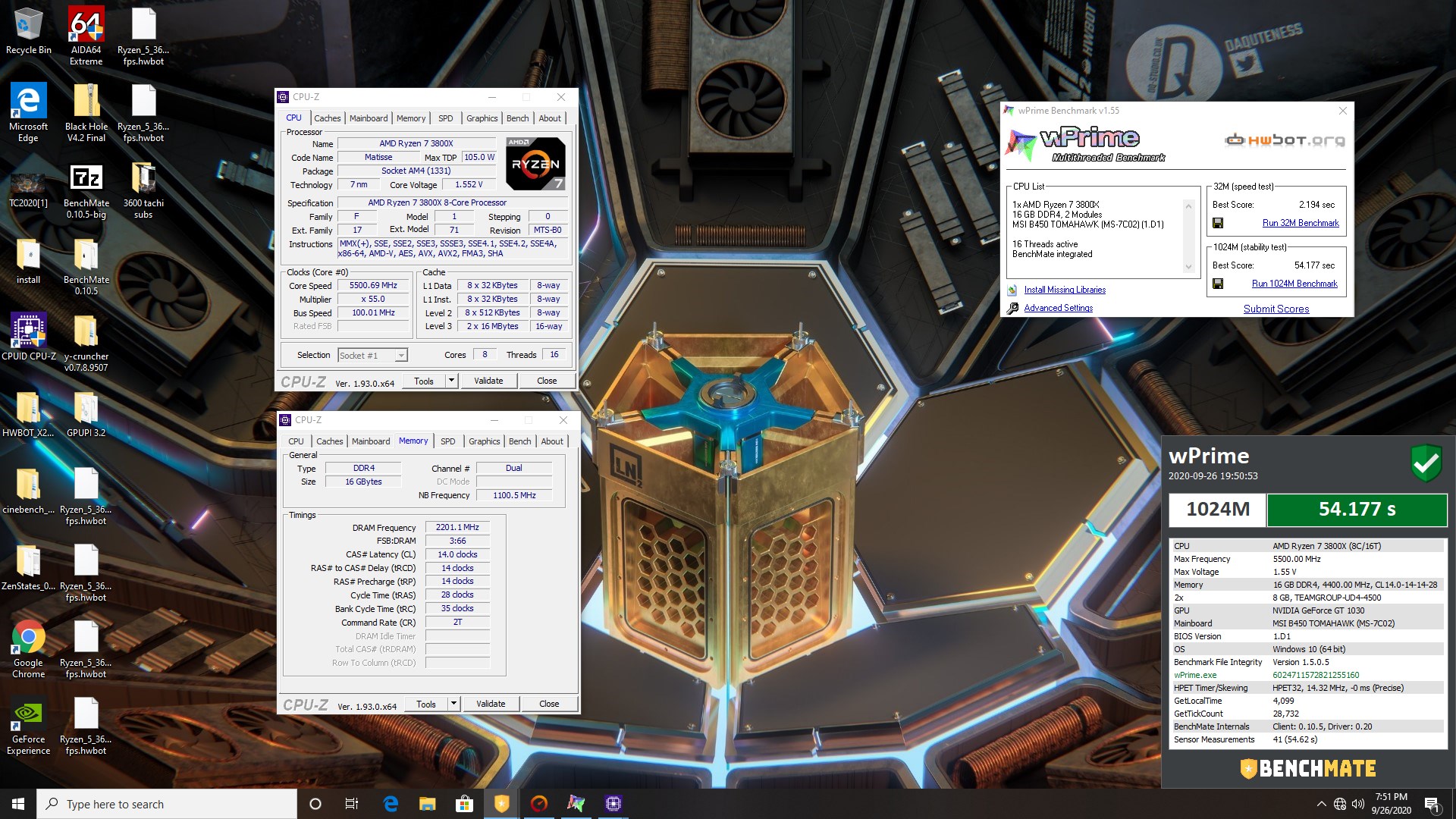Open GPUPI 3.2 folder
Screen dimensions: 1456x819
pos(86,415)
